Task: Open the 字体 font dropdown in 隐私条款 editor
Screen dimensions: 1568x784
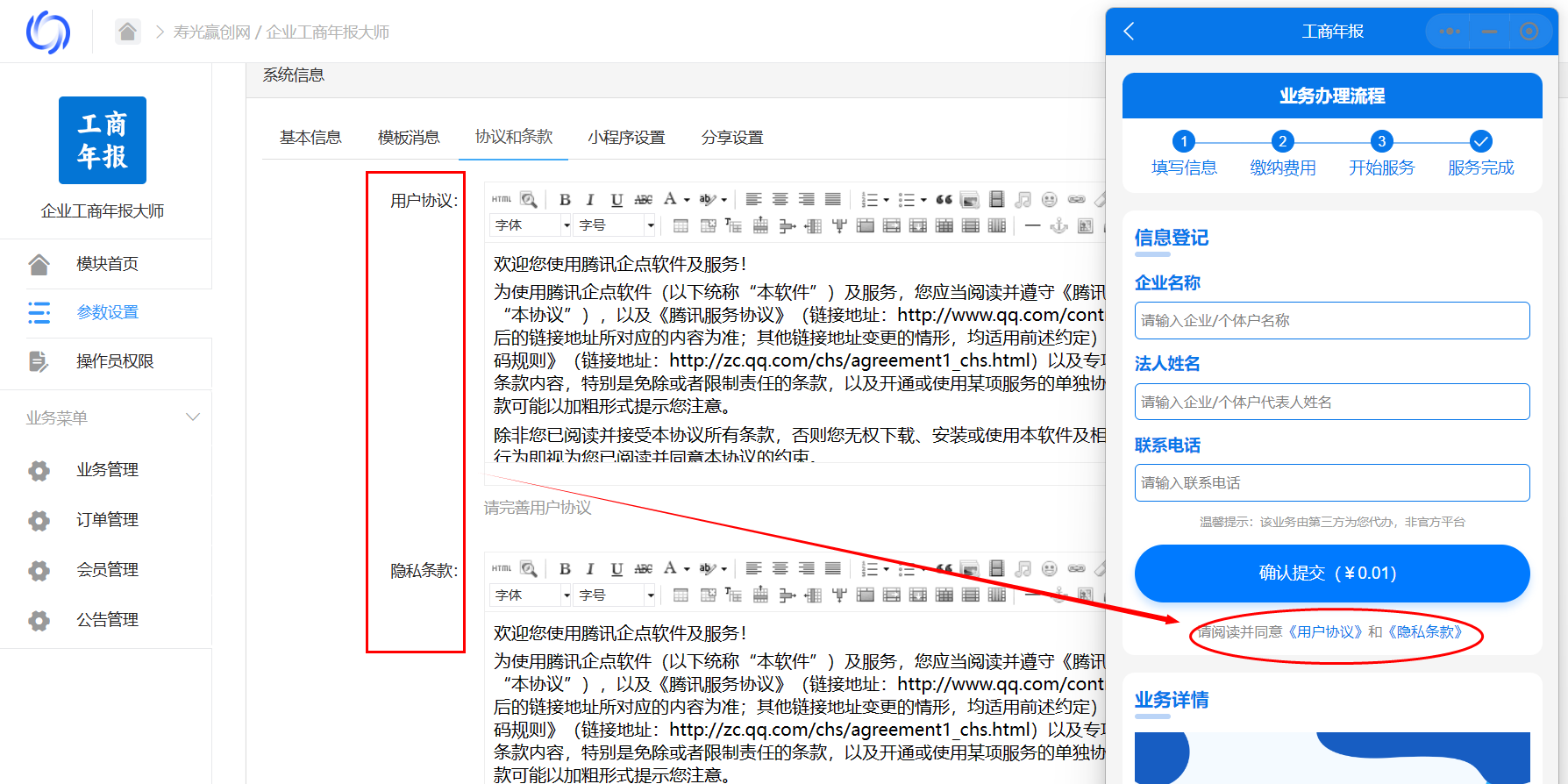Action: pyautogui.click(x=531, y=595)
